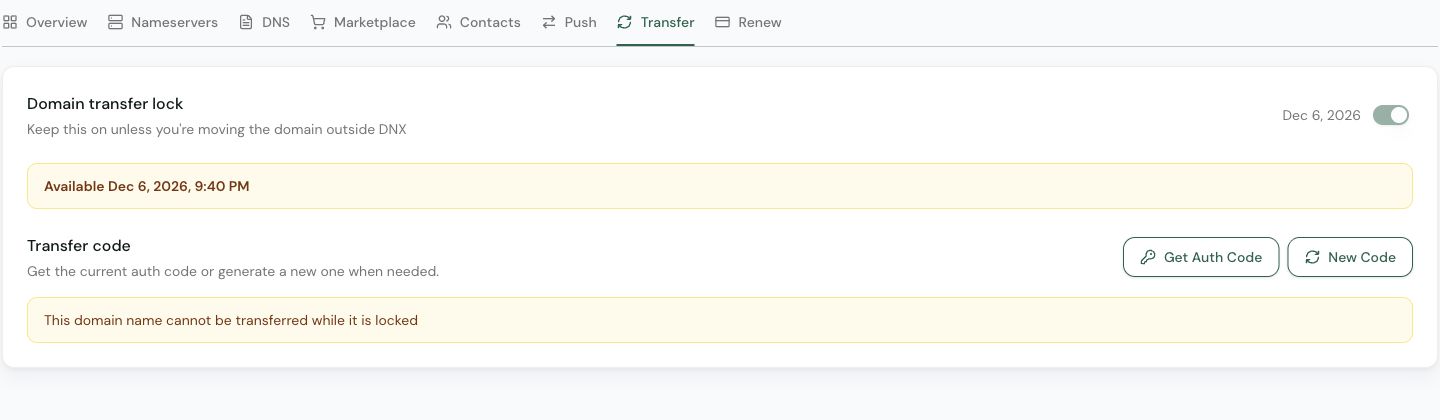
Task: Click the Transfer refresh icon
Action: [x=624, y=22]
